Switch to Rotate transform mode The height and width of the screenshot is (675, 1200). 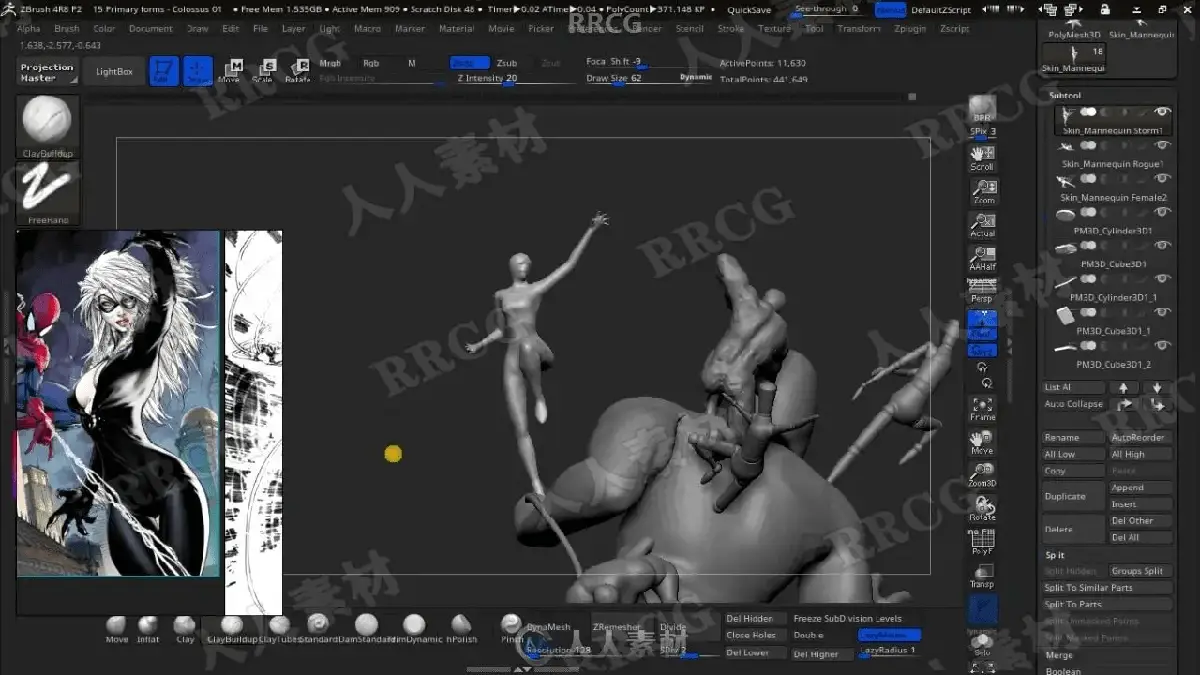click(x=297, y=71)
